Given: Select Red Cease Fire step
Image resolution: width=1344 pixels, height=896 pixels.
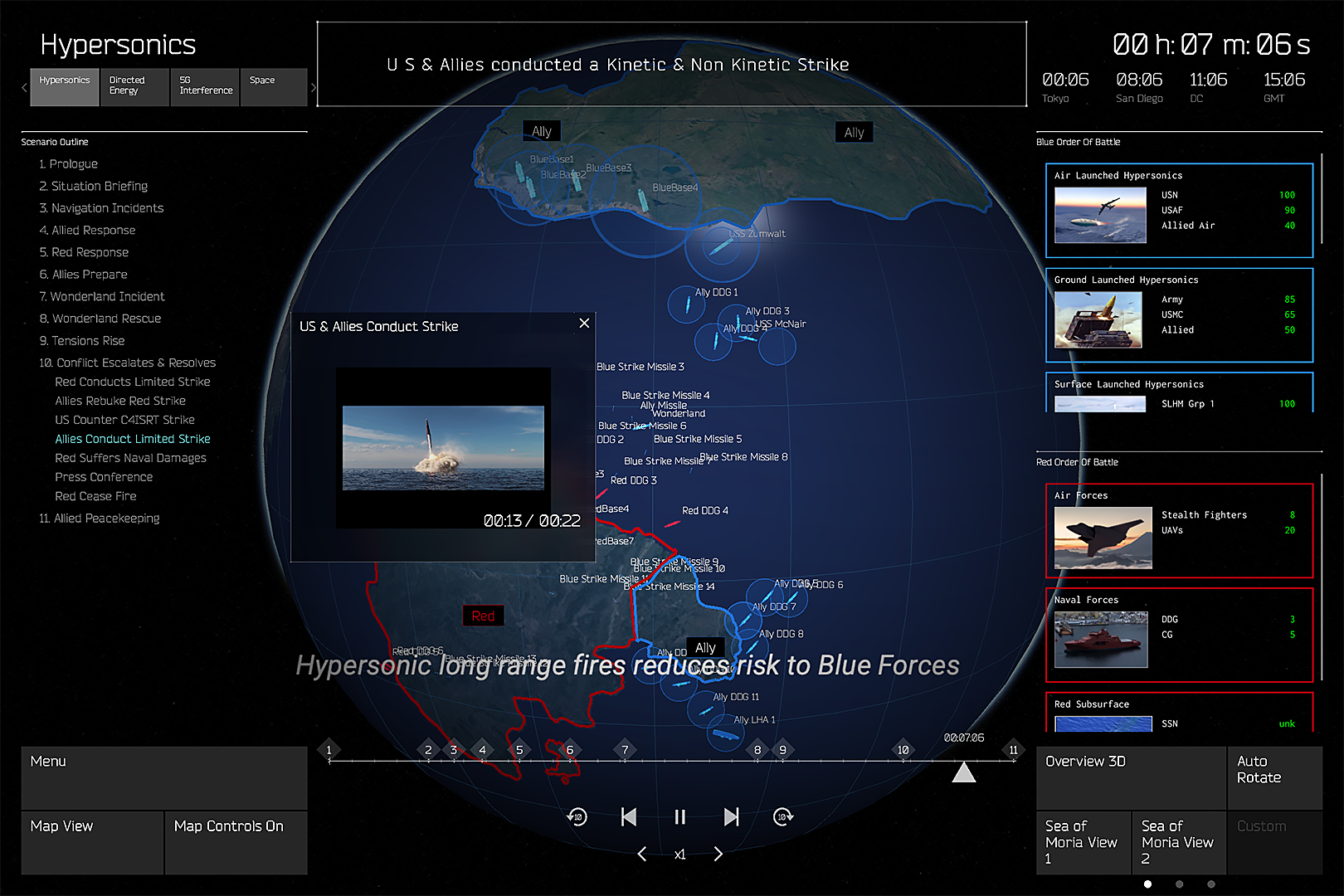Looking at the screenshot, I should click(95, 496).
